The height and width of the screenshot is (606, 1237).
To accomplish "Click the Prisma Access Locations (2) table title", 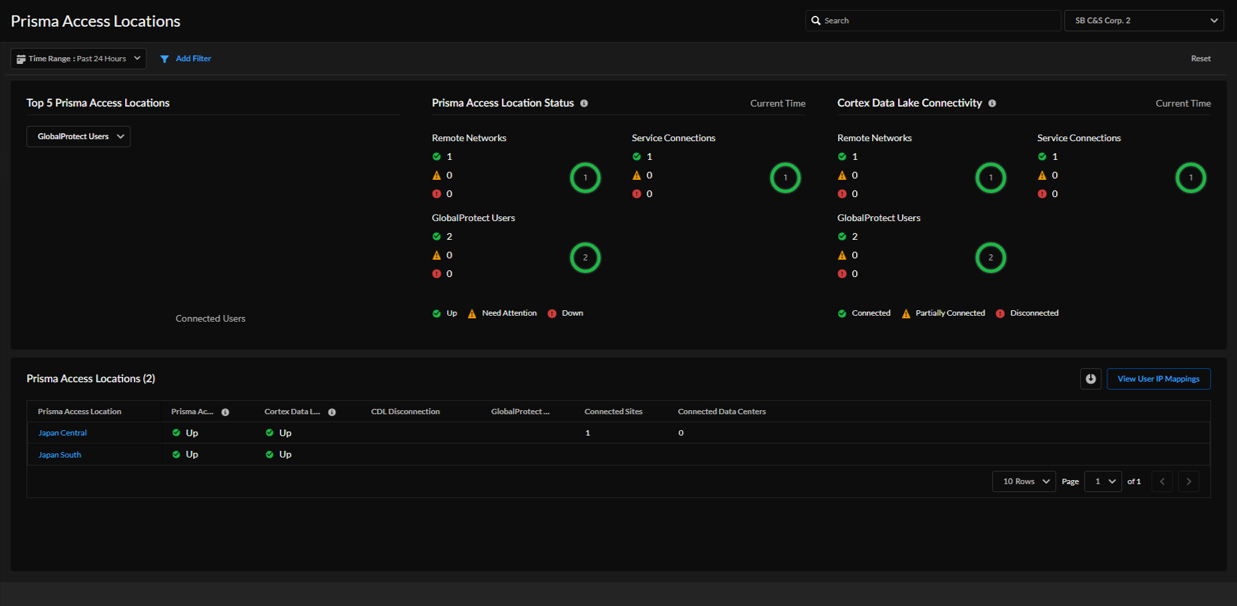I will (91, 379).
